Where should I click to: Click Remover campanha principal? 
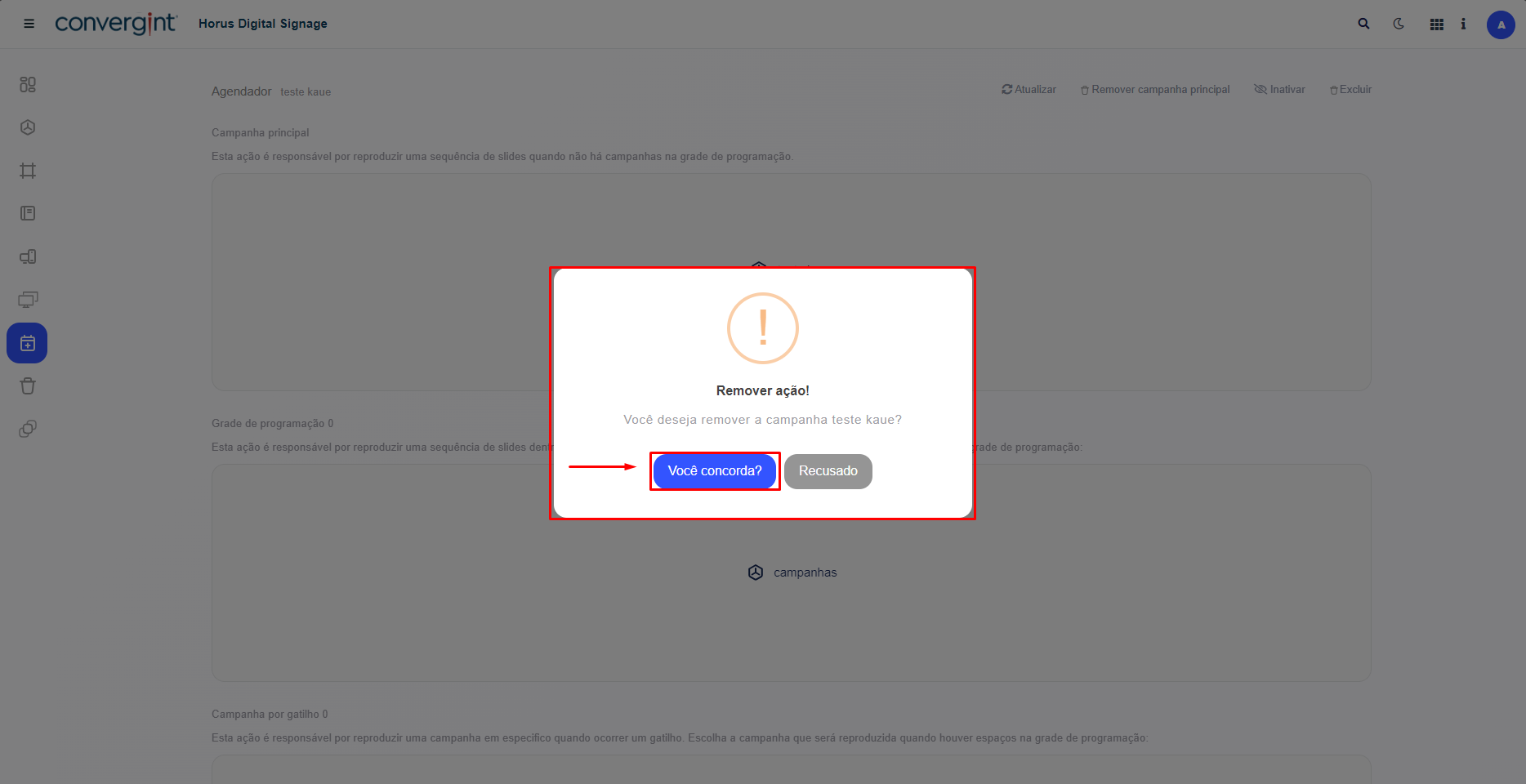click(x=1155, y=90)
